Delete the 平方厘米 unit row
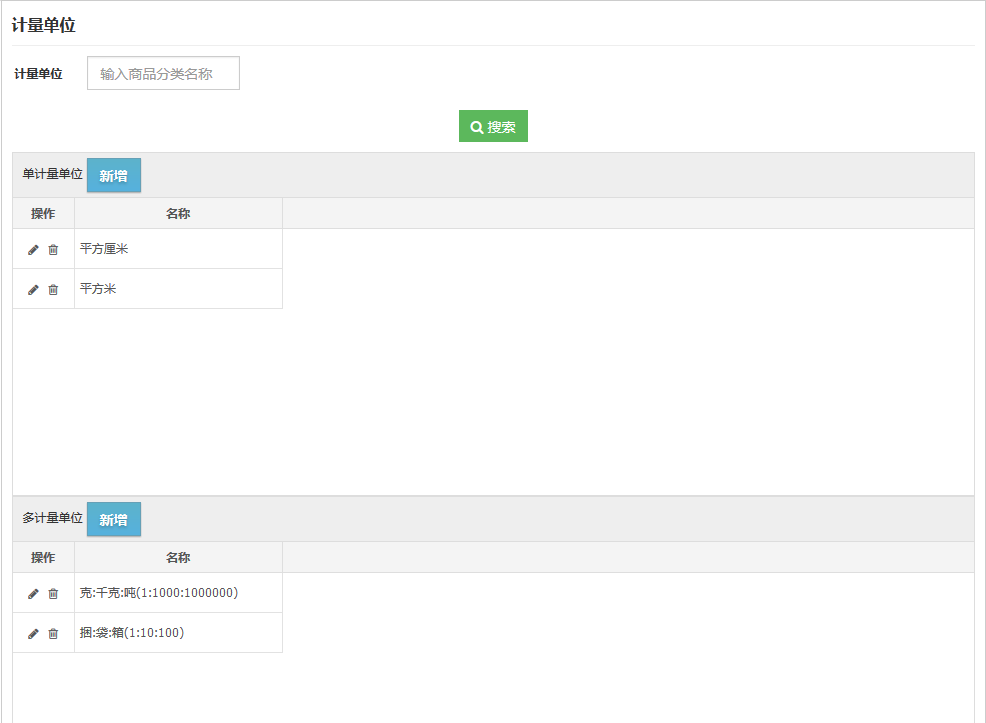The height and width of the screenshot is (723, 986). pos(53,250)
